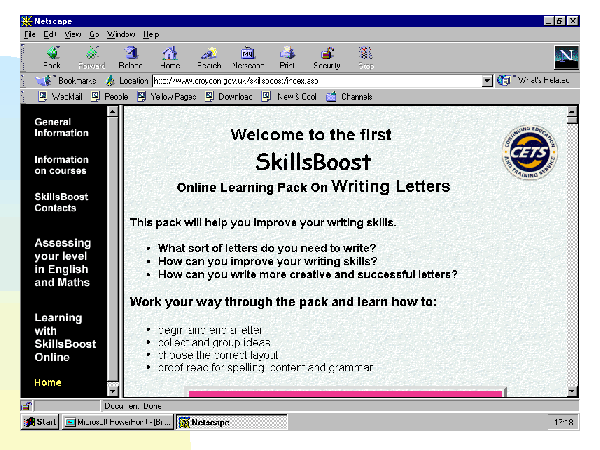Open the Window menu

(120, 34)
